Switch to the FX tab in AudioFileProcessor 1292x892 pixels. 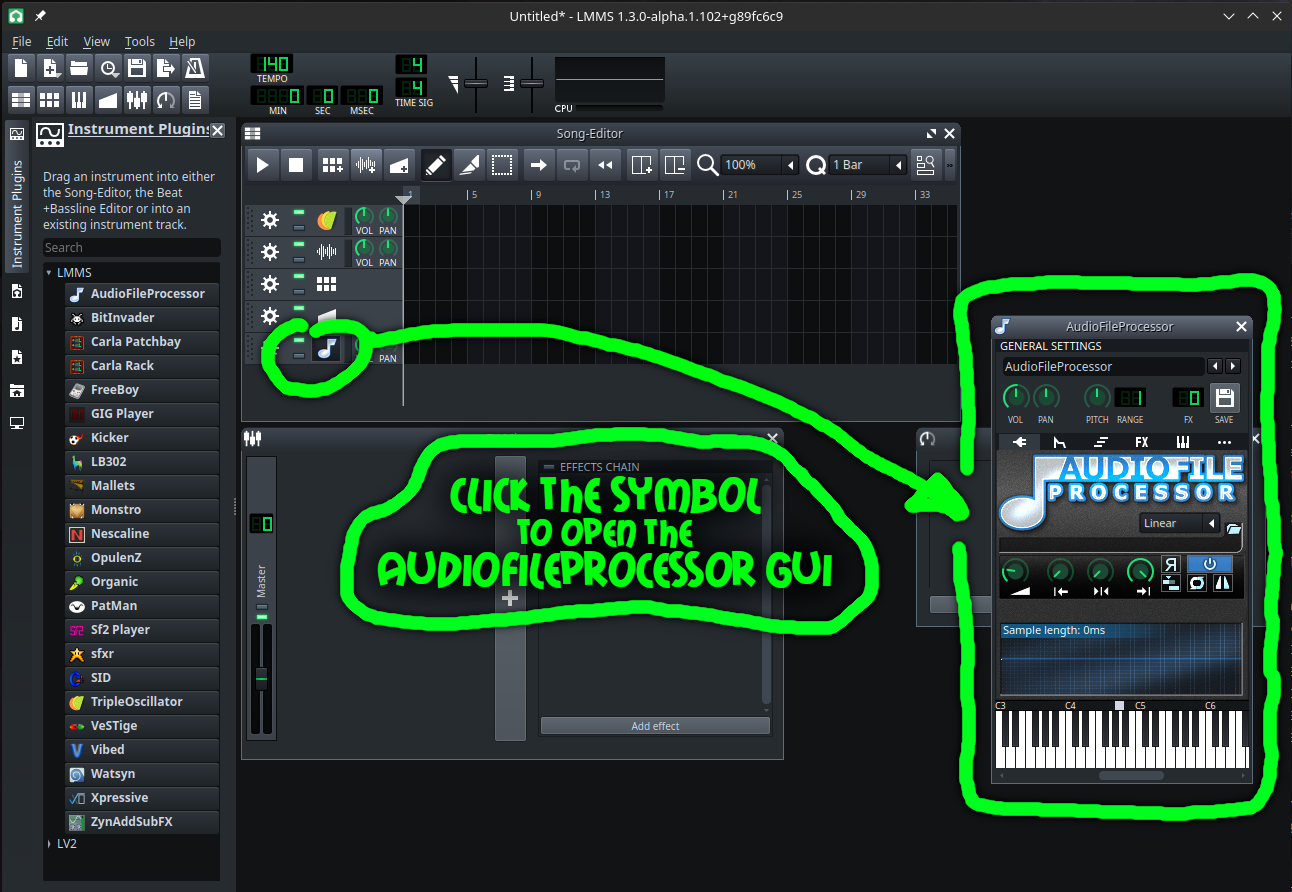point(1141,442)
